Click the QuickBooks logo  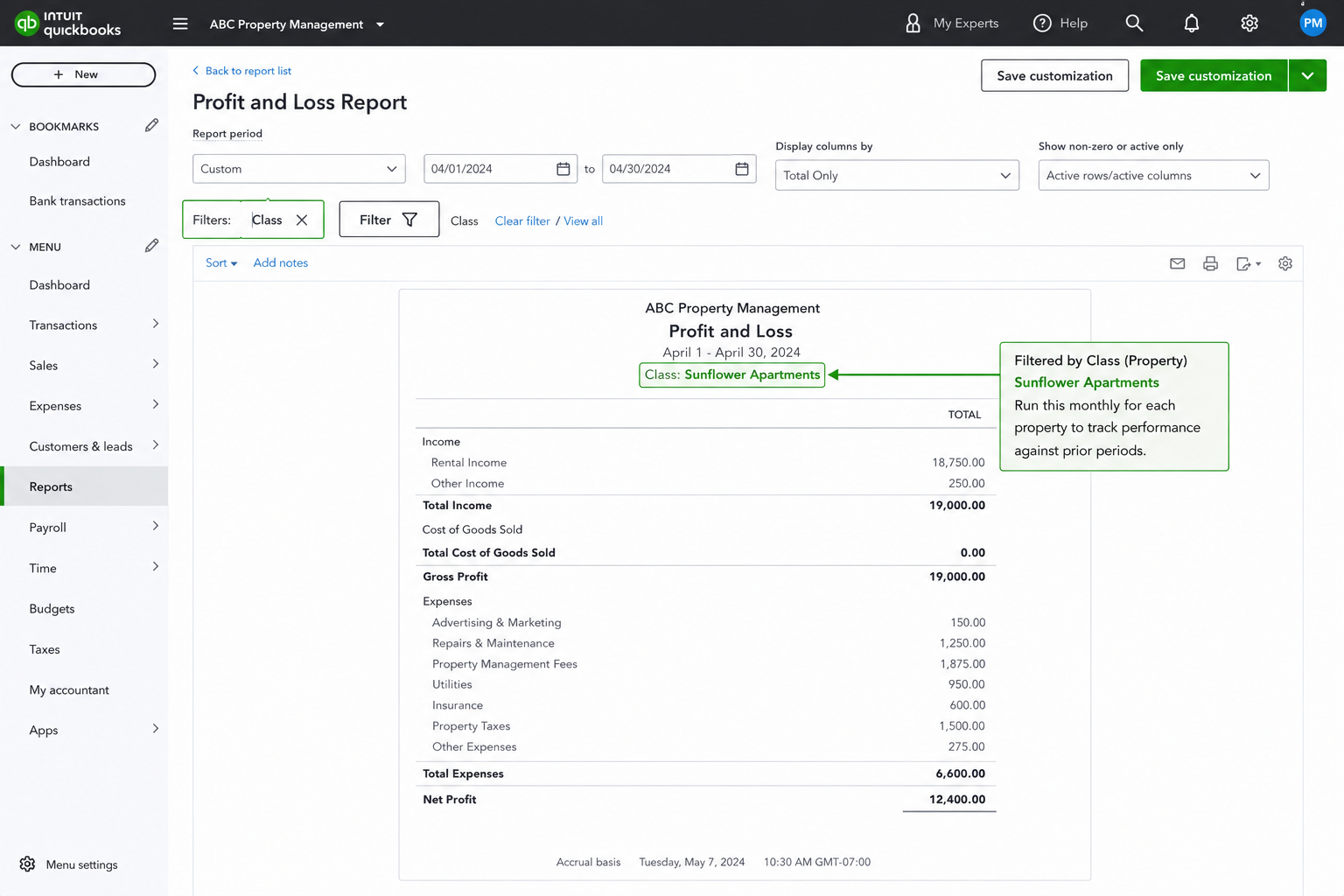(x=68, y=24)
